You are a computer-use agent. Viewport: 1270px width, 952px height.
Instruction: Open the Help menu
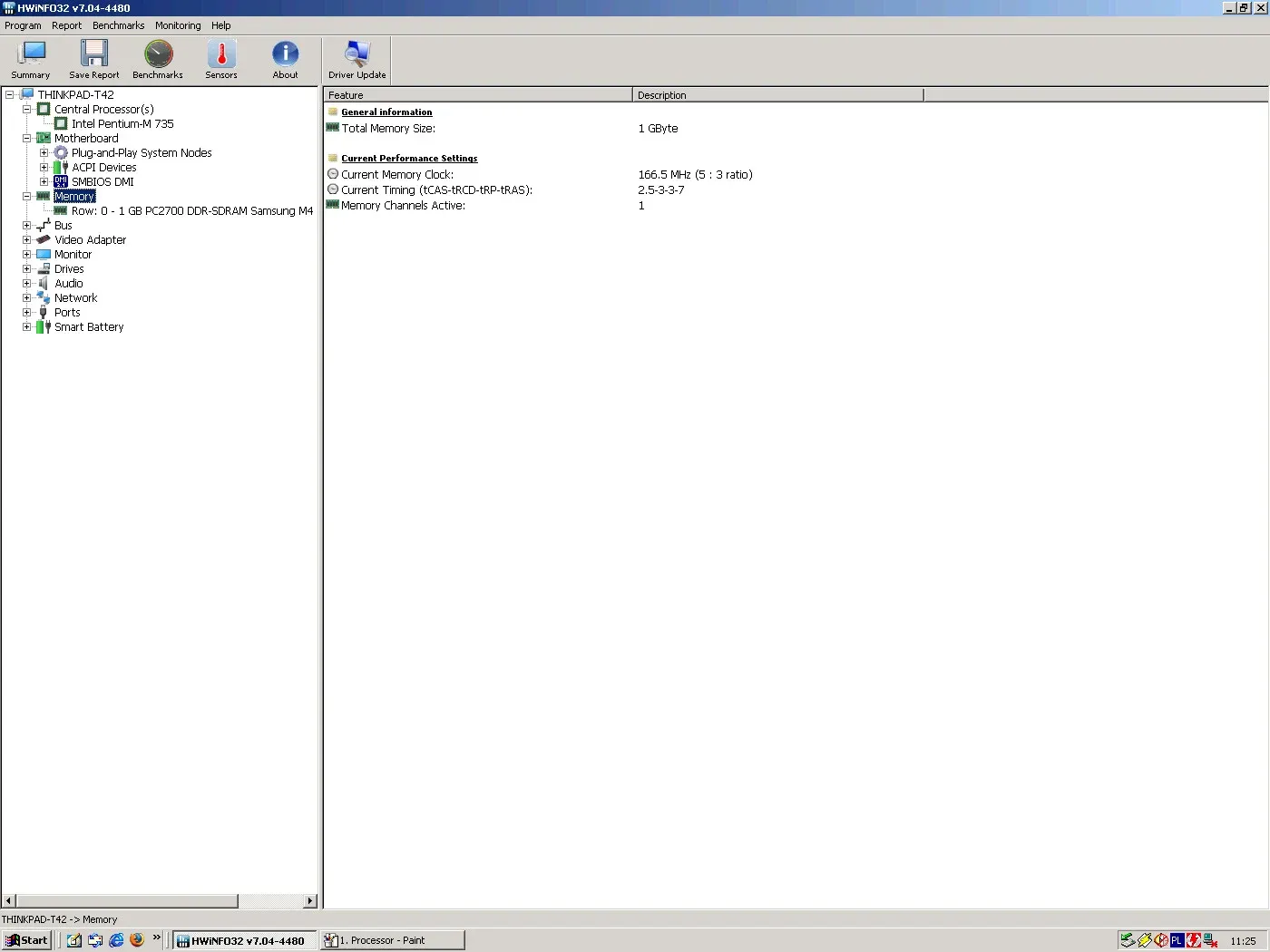(221, 25)
